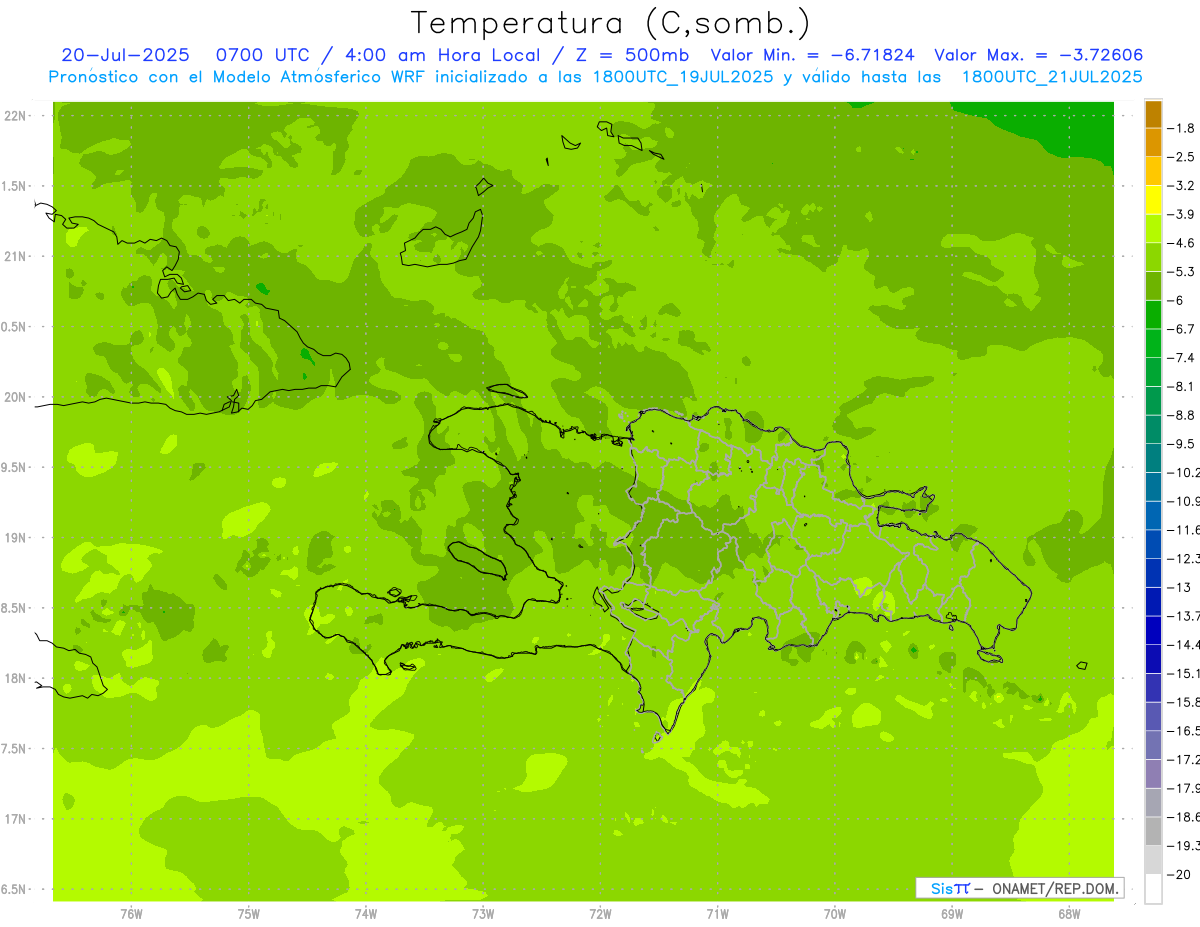Click the "-5.3" colorbar label
Screen dimensions: 1200x927
1182,272
